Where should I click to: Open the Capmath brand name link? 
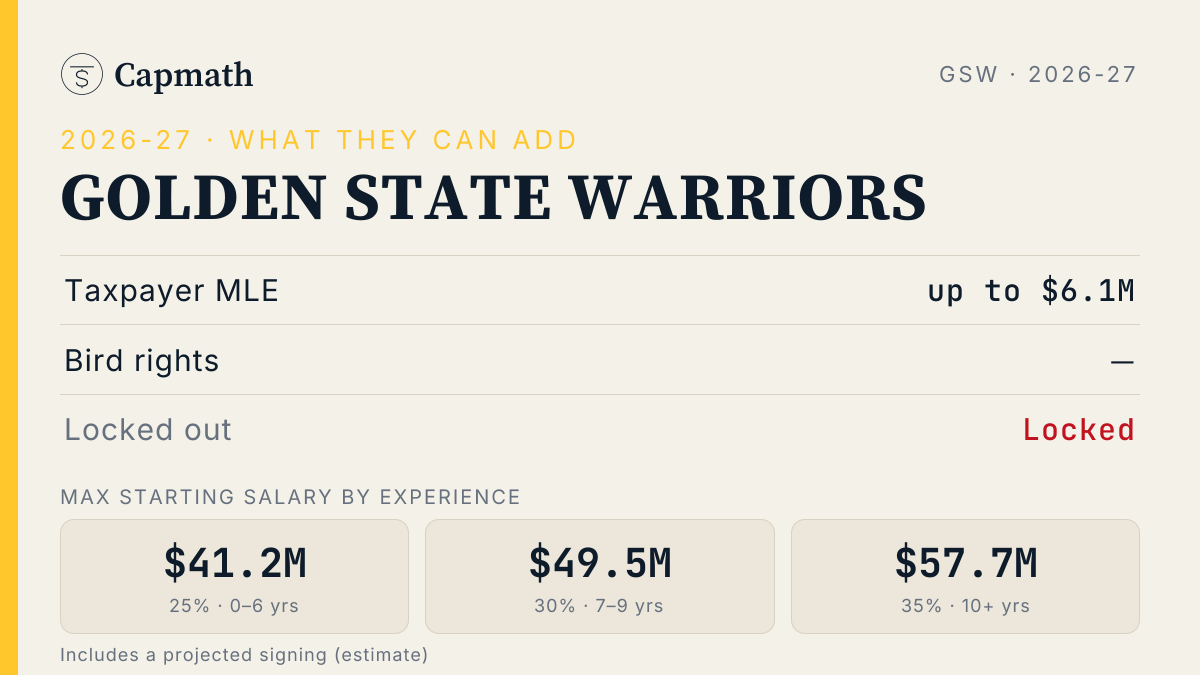tap(184, 75)
